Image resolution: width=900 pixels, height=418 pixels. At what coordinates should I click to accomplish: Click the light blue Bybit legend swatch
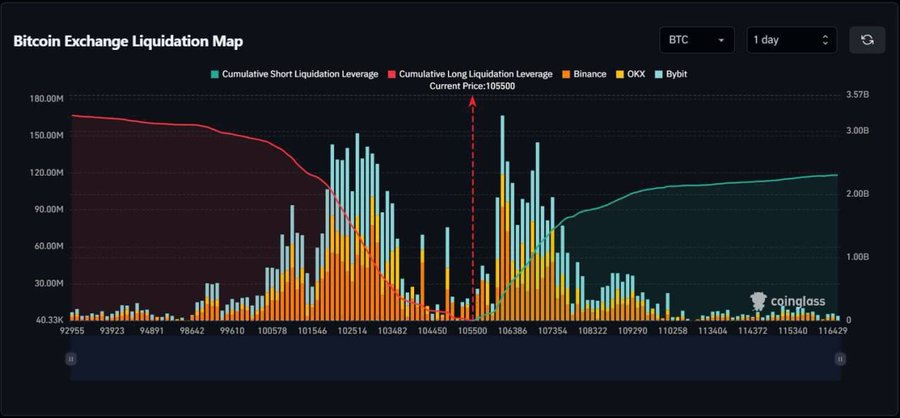pos(658,74)
